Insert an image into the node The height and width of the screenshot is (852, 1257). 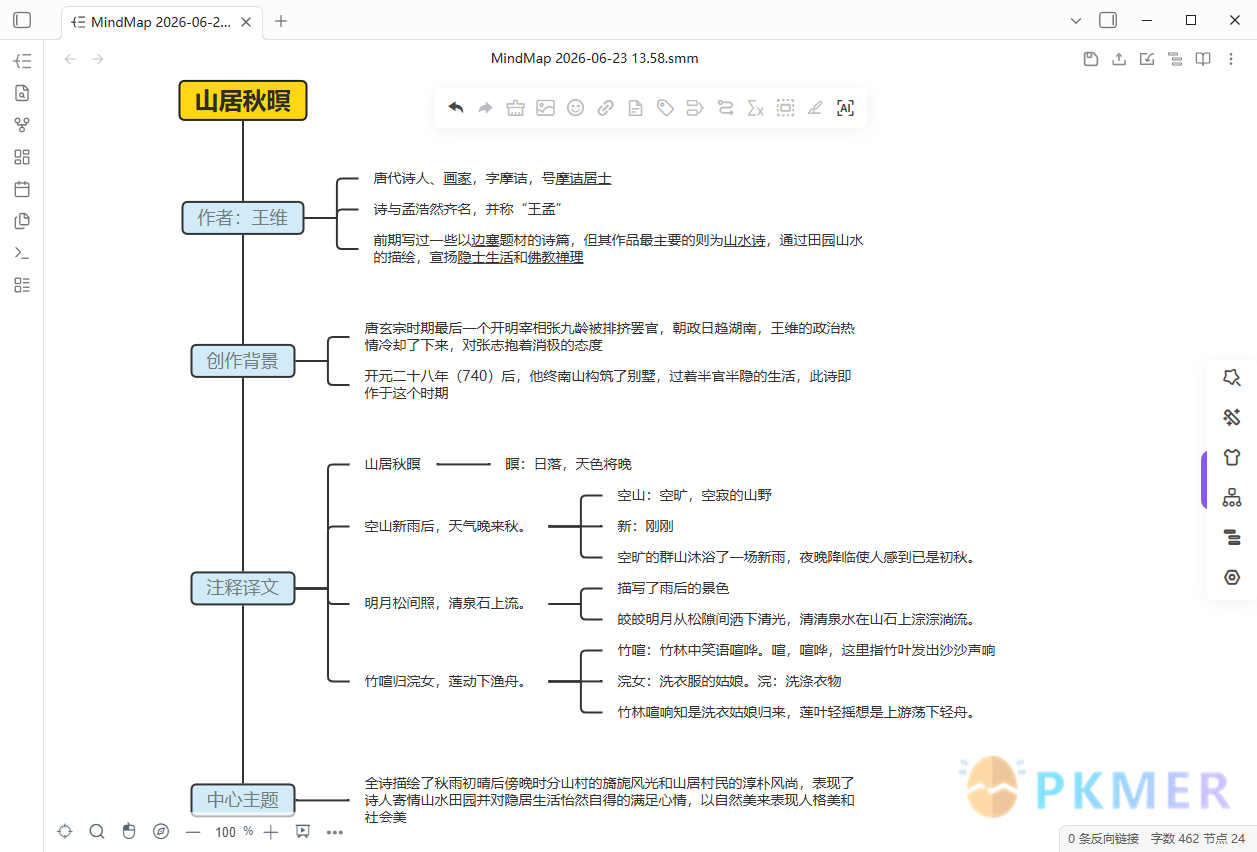545,108
